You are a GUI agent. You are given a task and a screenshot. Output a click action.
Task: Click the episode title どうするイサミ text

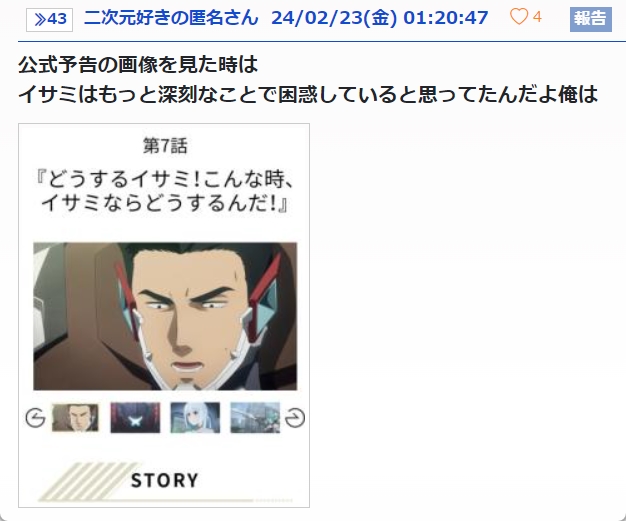[165, 191]
